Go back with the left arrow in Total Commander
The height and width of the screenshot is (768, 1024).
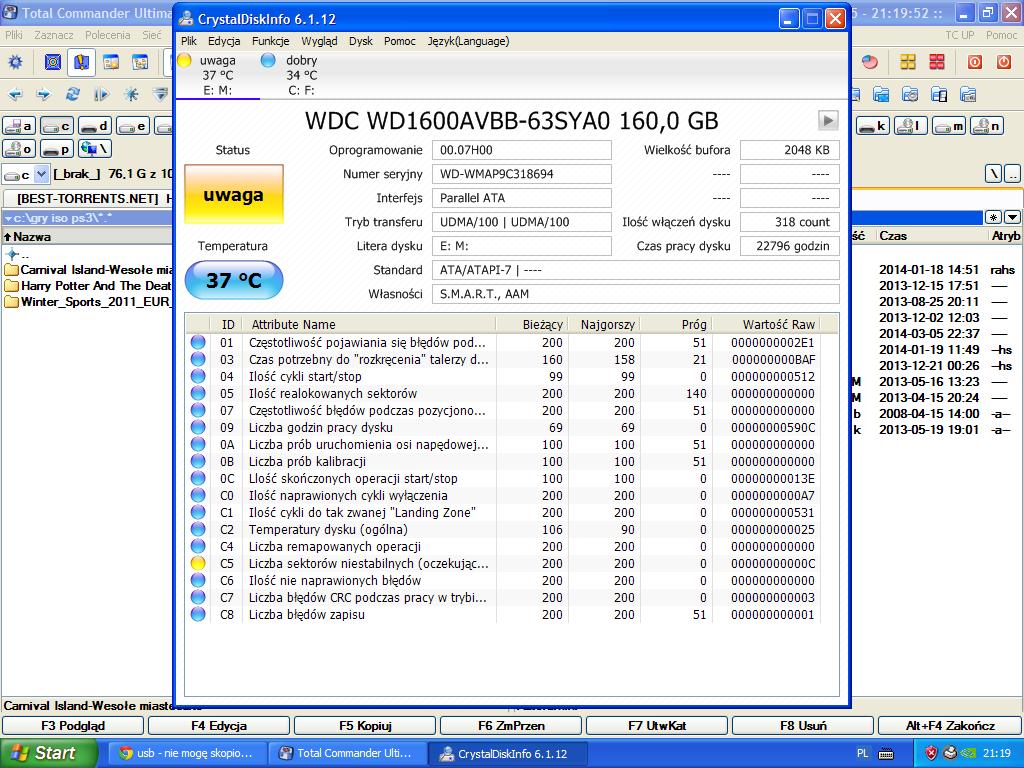[14, 95]
